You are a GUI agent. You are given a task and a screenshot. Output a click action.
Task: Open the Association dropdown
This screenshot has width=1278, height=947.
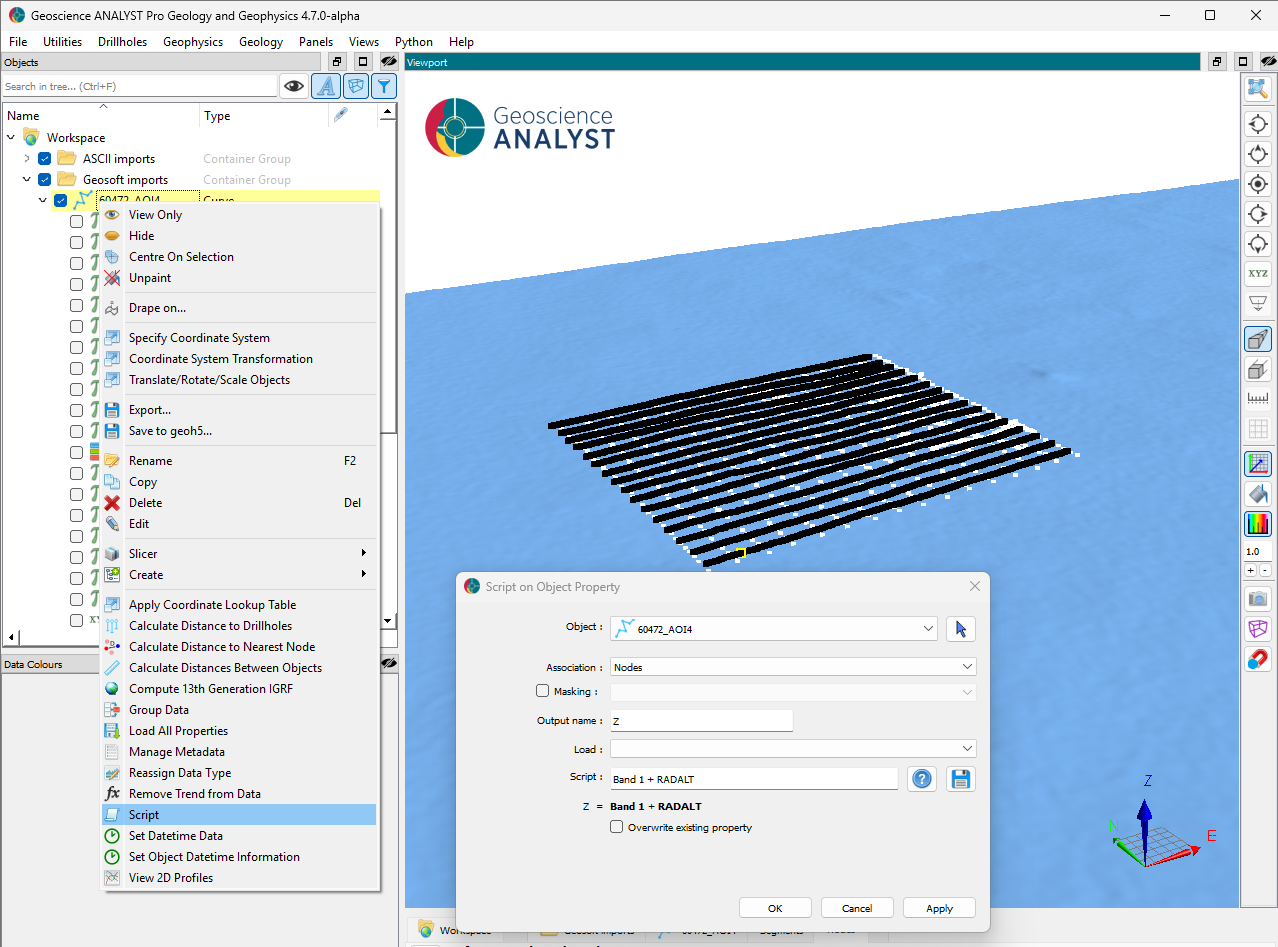coord(792,667)
